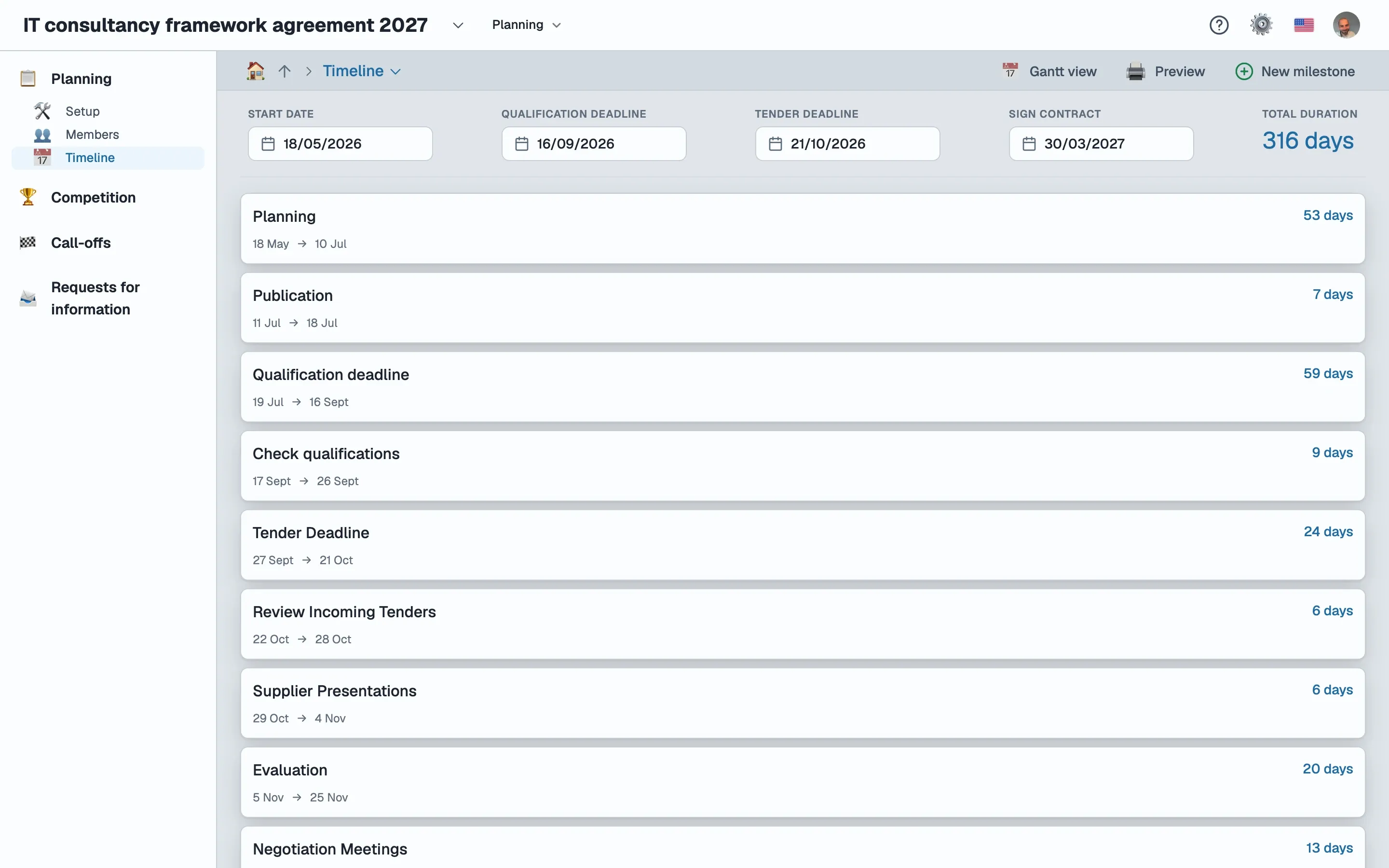Click the Start Date input 18/05/2026
Viewport: 1389px width, 868px height.
click(x=340, y=144)
